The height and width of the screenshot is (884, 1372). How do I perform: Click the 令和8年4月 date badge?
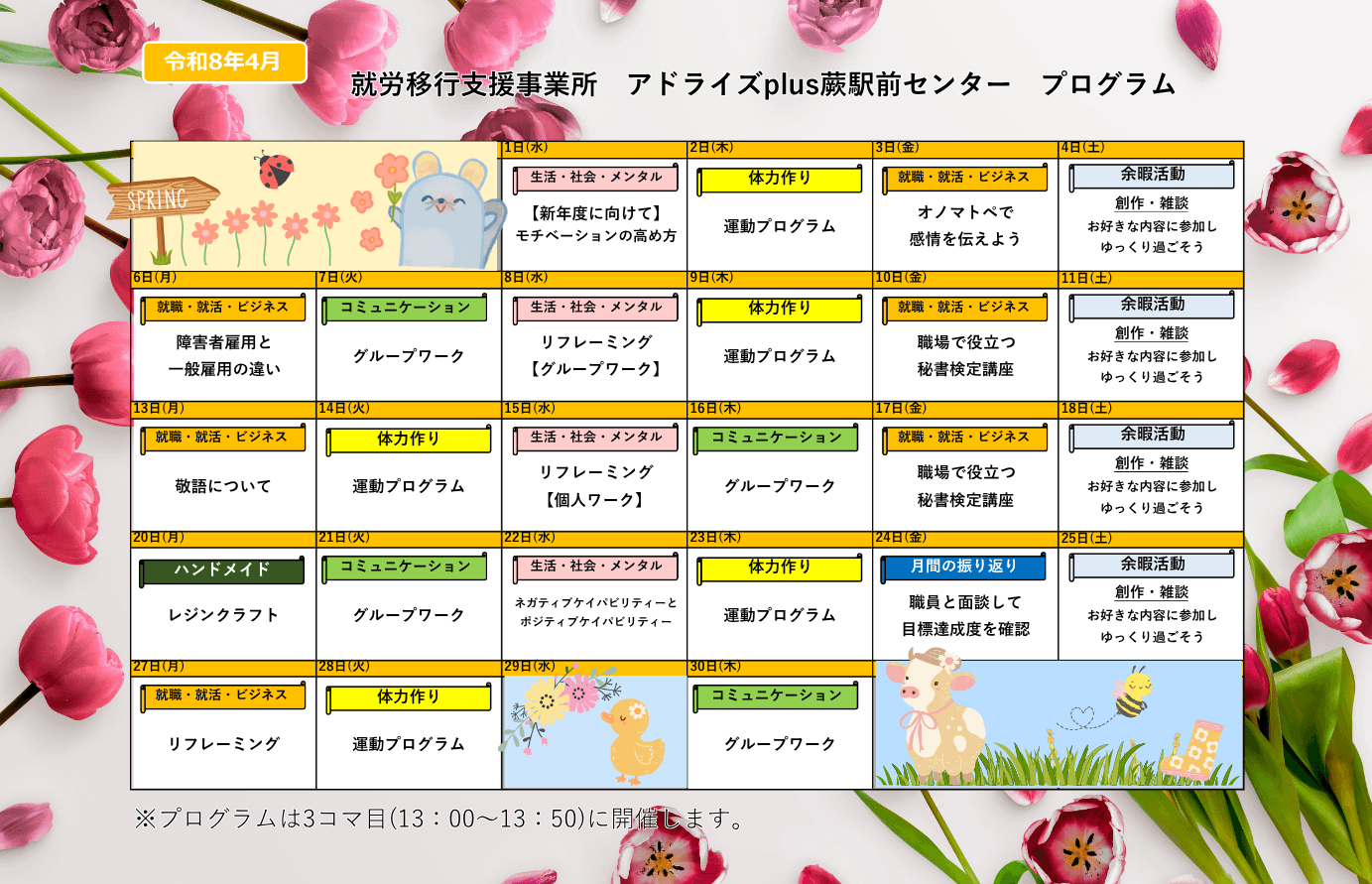(x=223, y=62)
